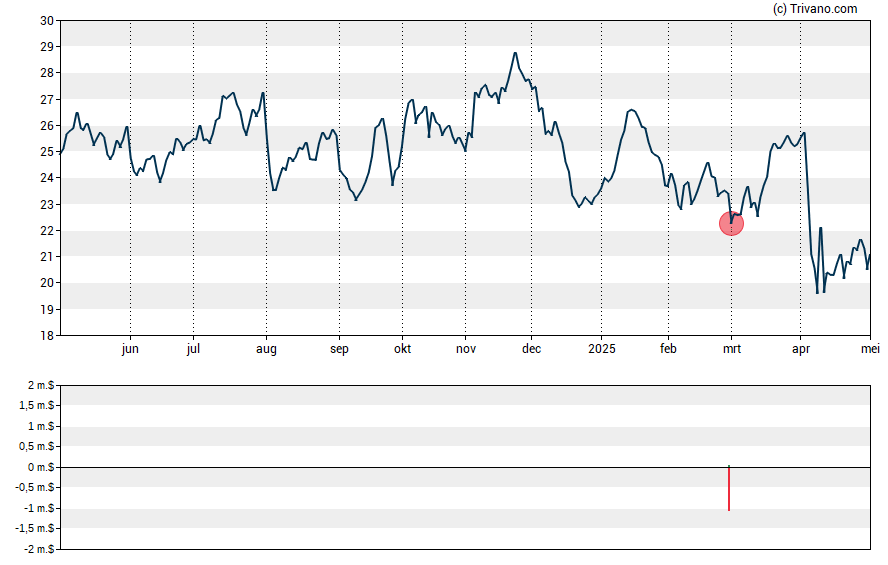Click the '-1 m.$' axis label
This screenshot has height=565, width=888.
click(x=39, y=508)
